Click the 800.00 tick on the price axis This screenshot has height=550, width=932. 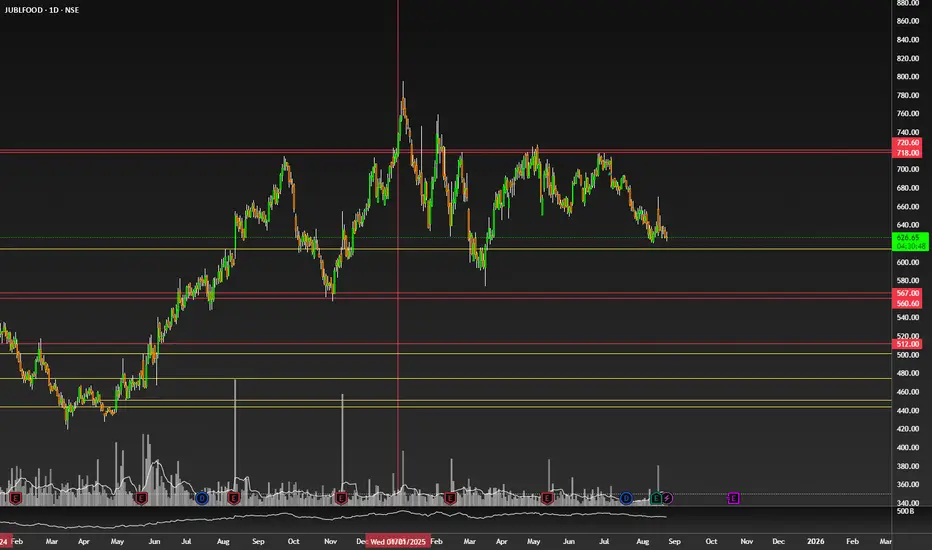coord(908,77)
